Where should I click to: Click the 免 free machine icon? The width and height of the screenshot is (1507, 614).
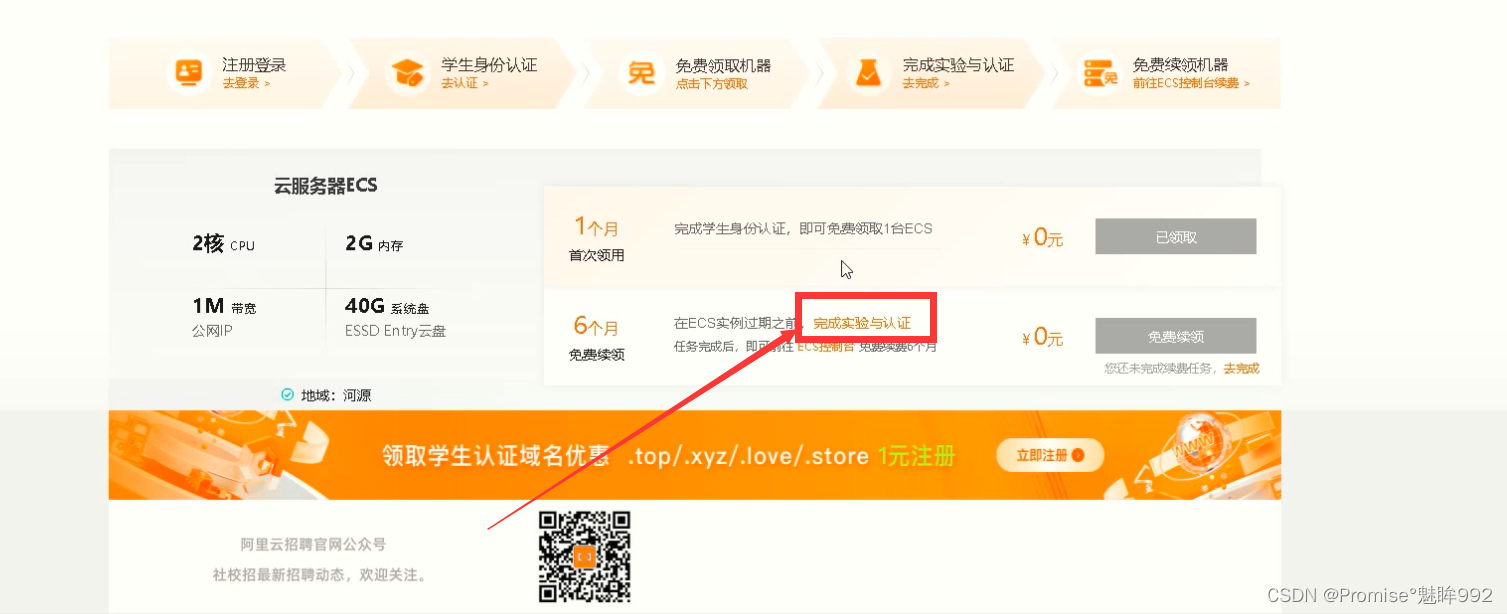click(x=641, y=72)
